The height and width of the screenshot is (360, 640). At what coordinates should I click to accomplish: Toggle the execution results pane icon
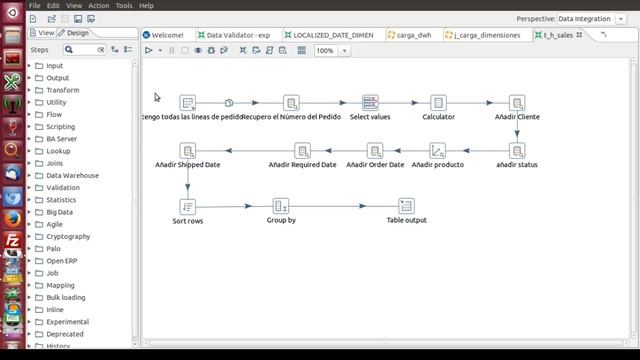tap(302, 51)
